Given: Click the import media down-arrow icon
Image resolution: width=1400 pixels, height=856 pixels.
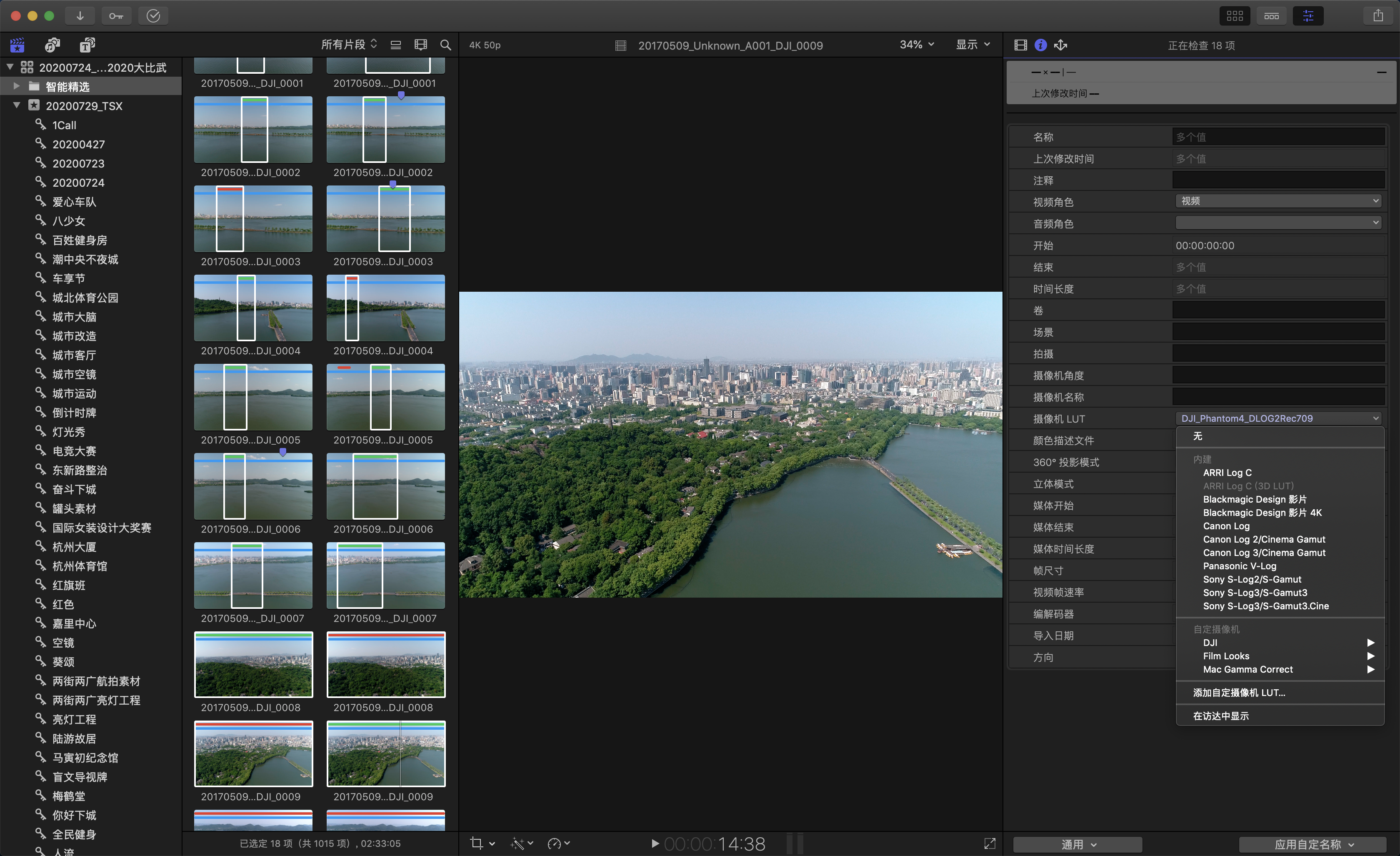Looking at the screenshot, I should tap(80, 16).
